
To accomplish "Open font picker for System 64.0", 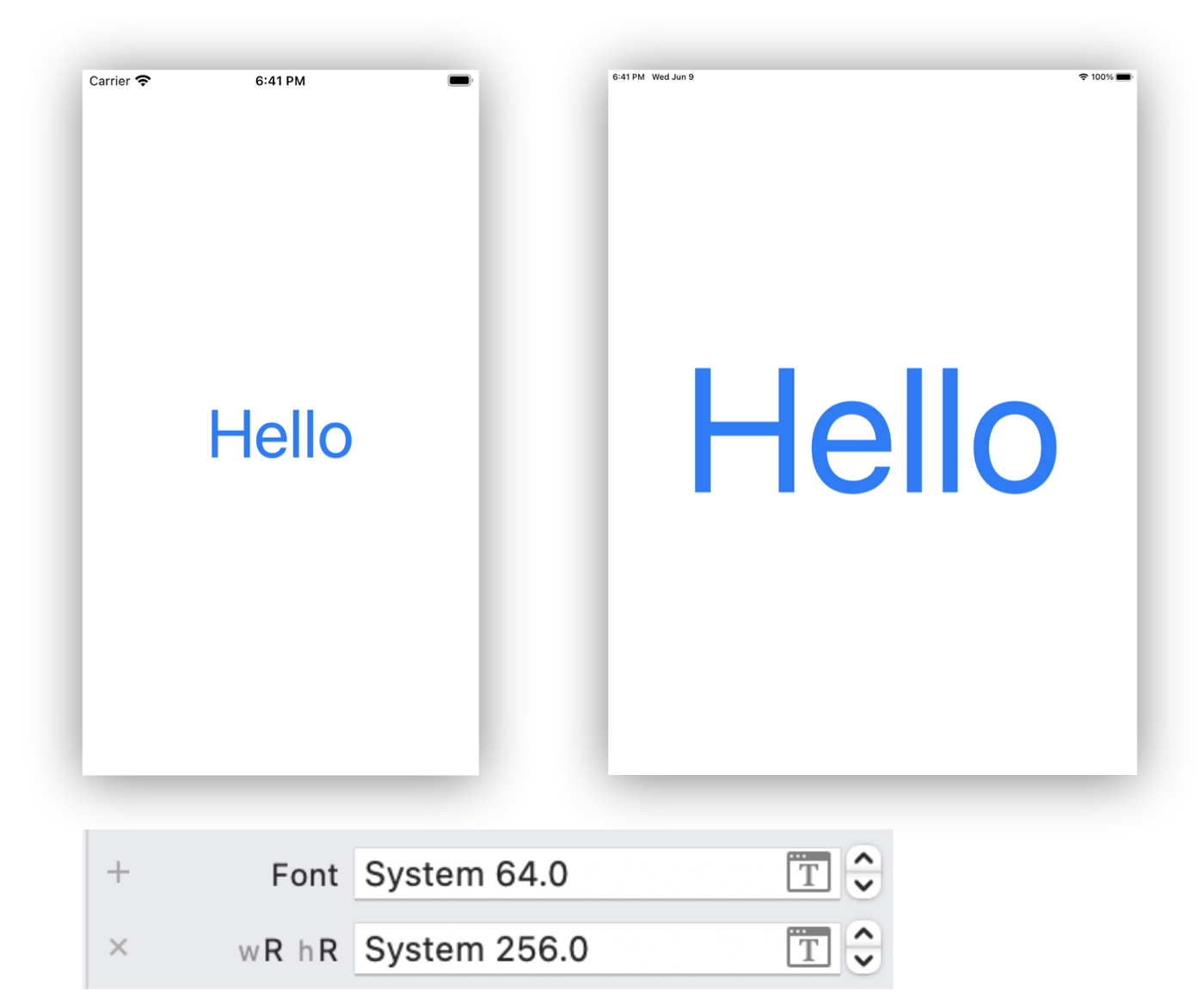I will (x=808, y=873).
